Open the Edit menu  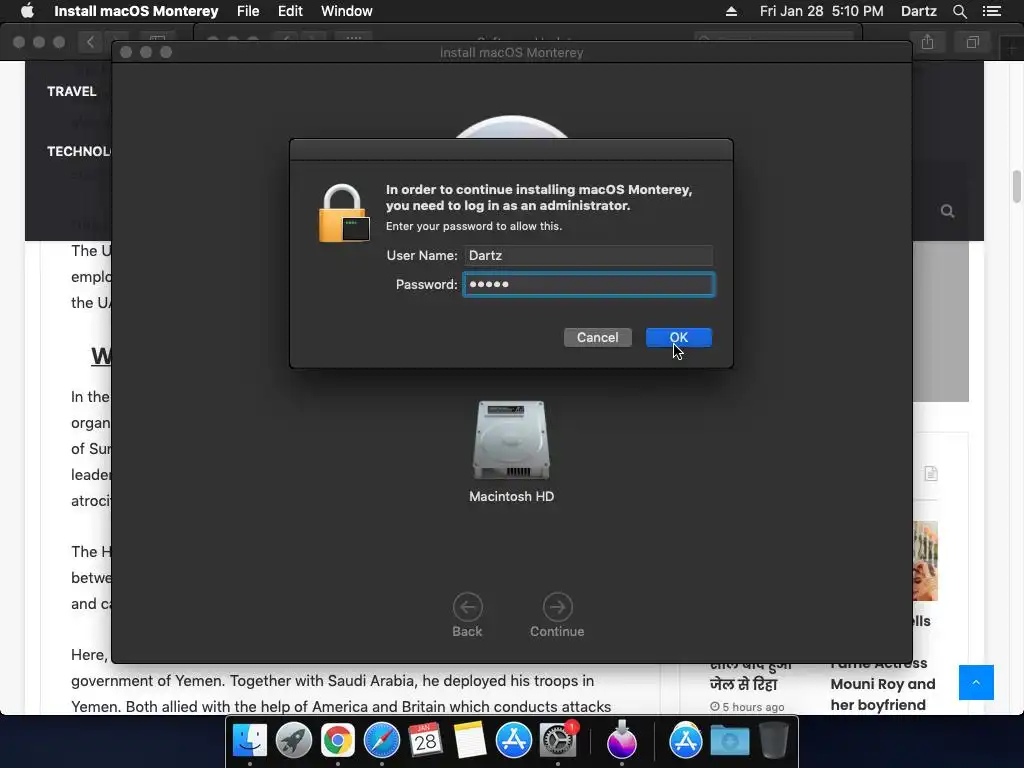[x=290, y=11]
